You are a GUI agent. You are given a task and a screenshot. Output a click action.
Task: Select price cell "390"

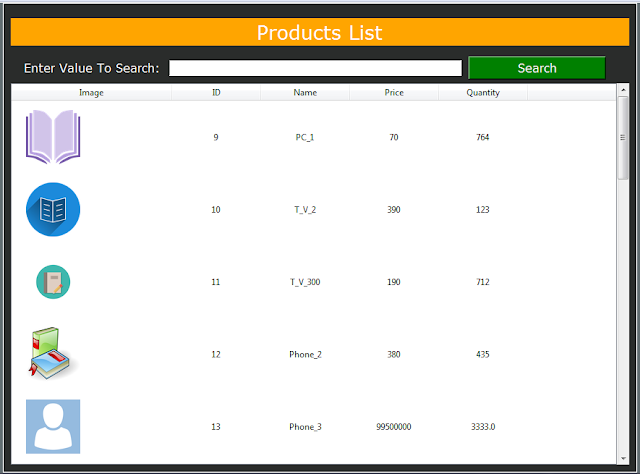(x=394, y=209)
